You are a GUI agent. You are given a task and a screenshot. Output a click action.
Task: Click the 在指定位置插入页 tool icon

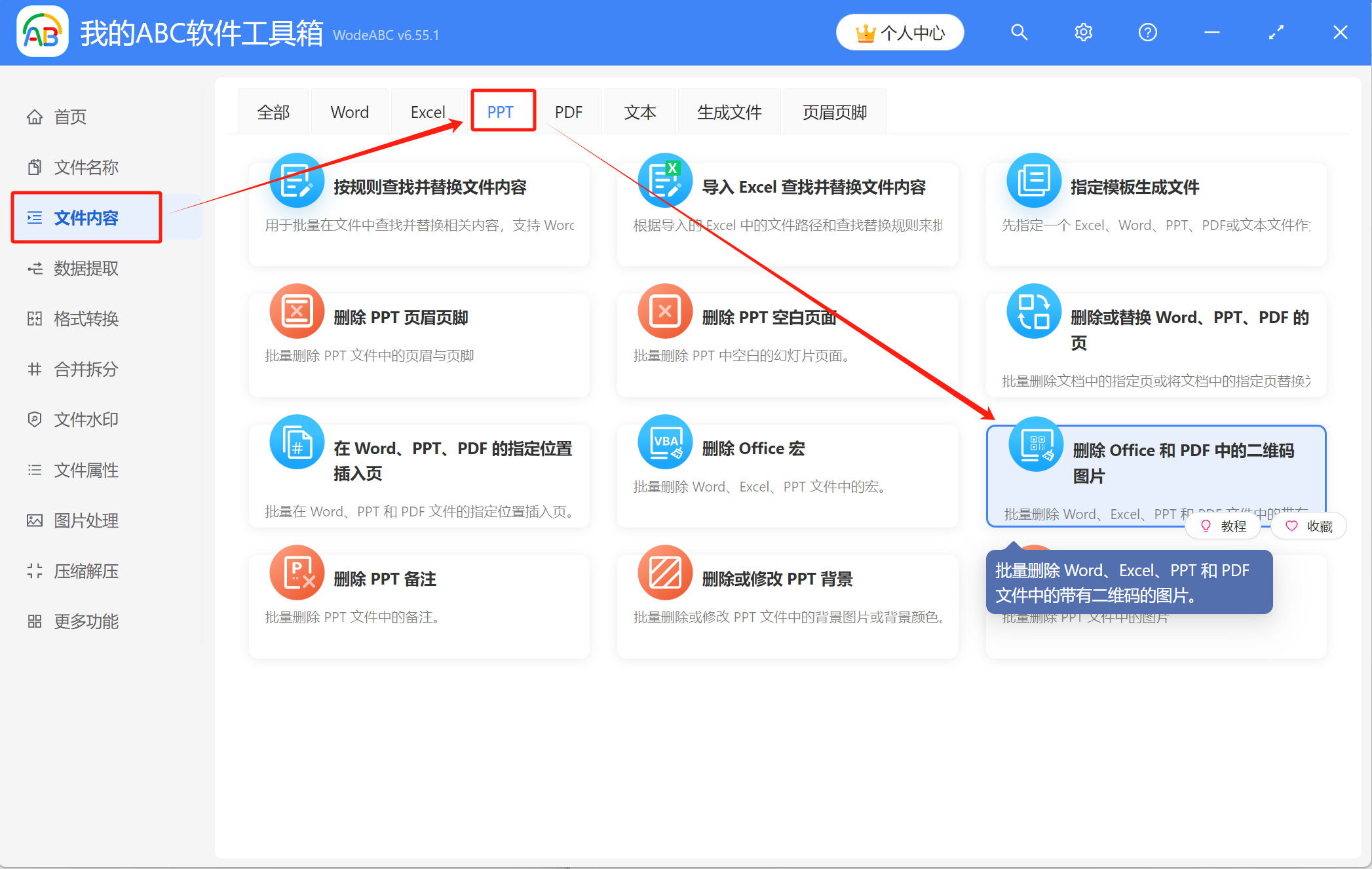click(296, 442)
